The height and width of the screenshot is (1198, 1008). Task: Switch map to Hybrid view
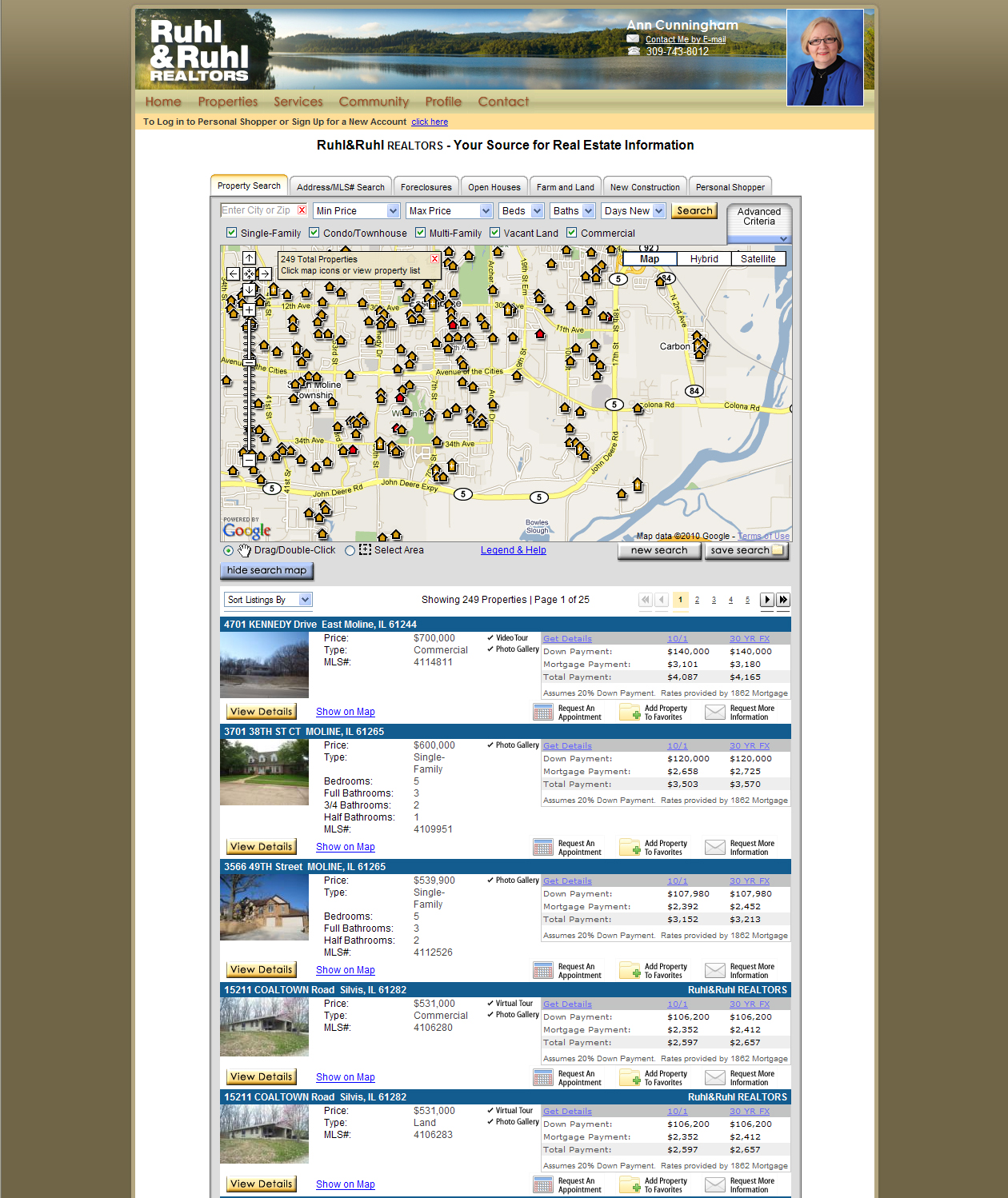[704, 259]
